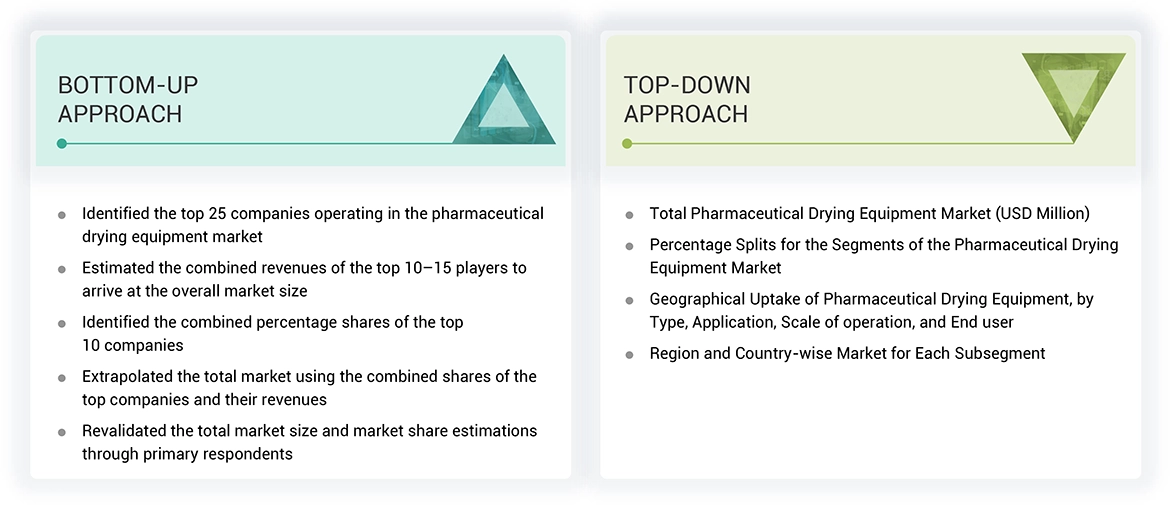The image size is (1170, 505).
Task: Click the green dot under Top-Down heading
Action: tap(627, 144)
